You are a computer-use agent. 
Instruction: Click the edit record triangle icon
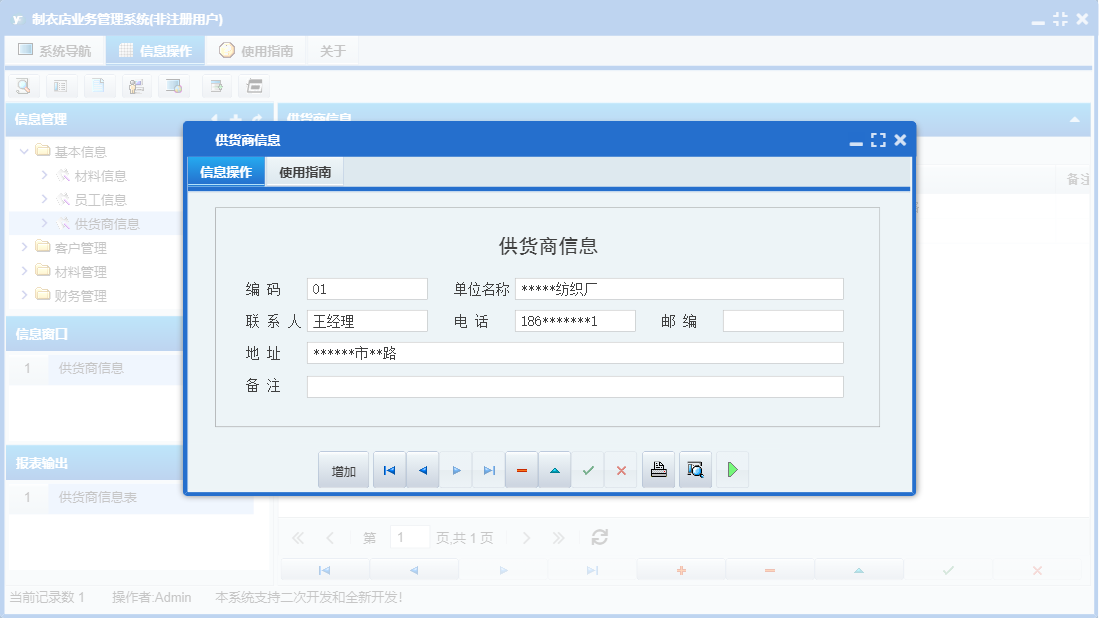coord(554,469)
